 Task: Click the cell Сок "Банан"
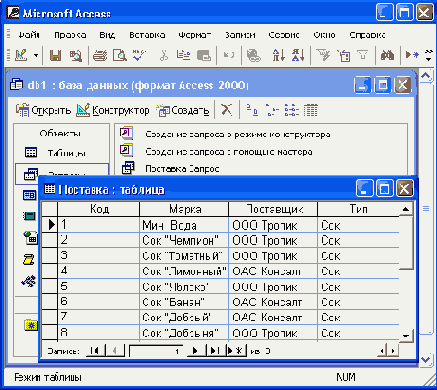(x=184, y=302)
